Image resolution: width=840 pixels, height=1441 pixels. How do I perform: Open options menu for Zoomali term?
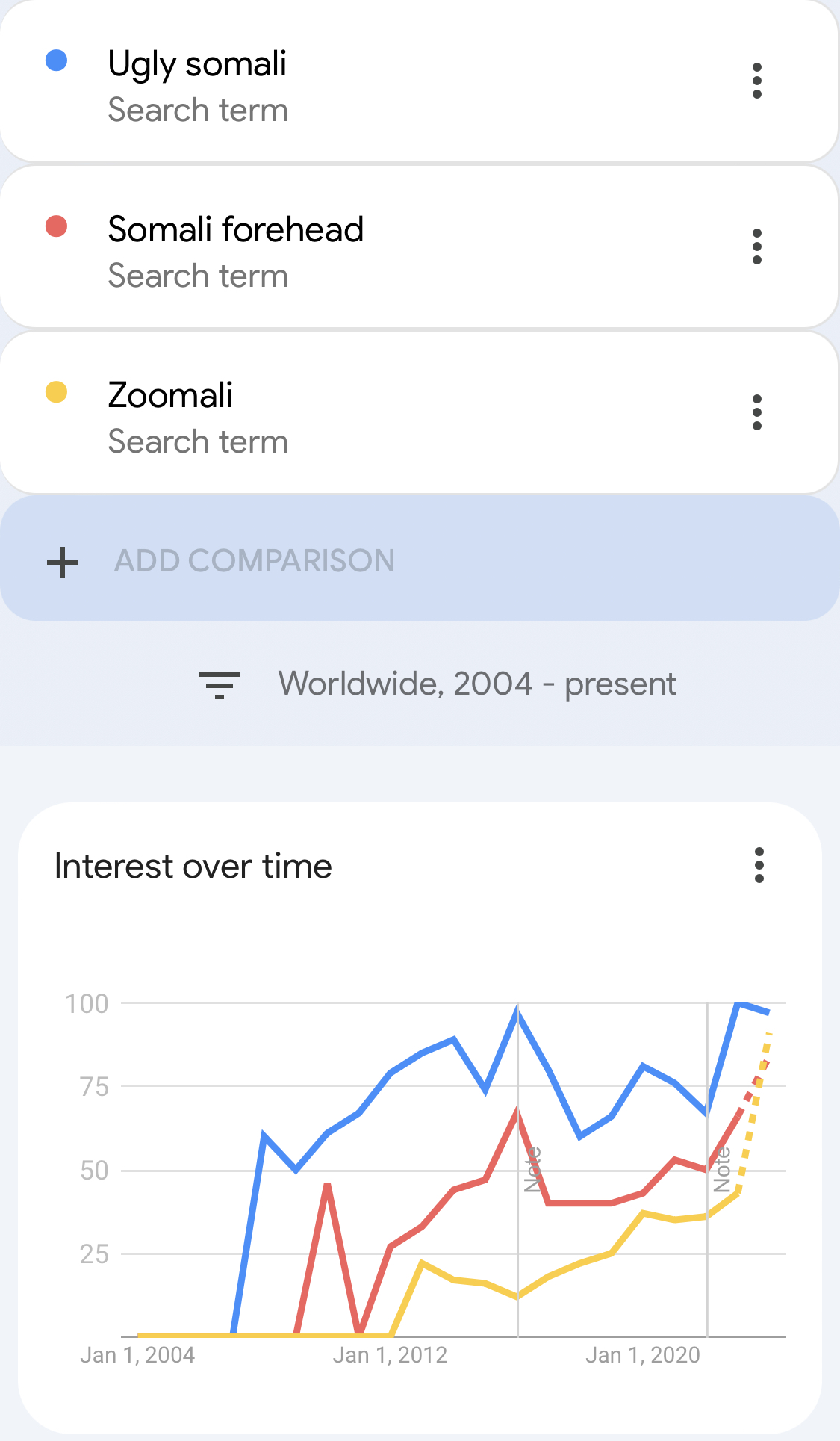(756, 412)
